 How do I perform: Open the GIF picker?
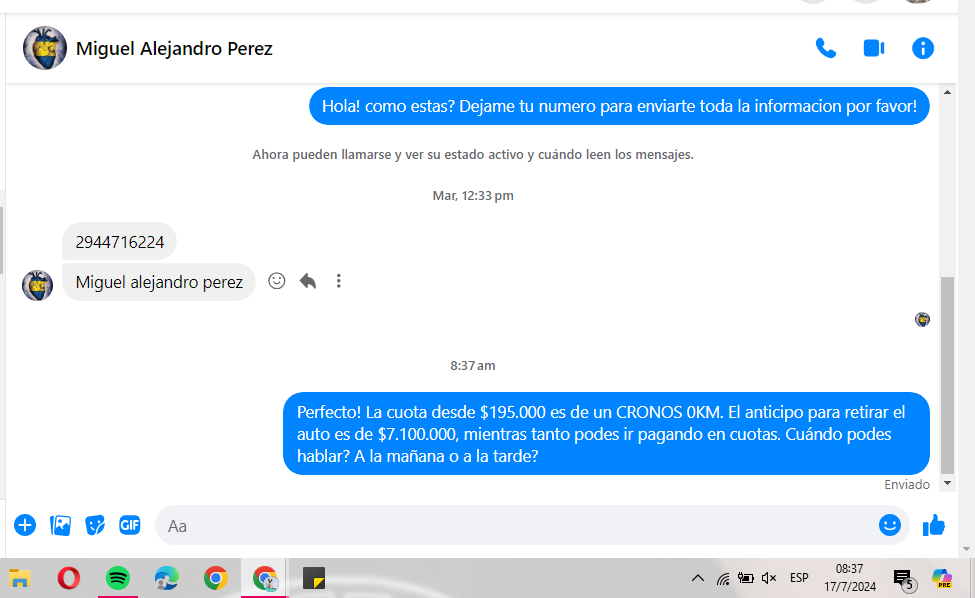pyautogui.click(x=130, y=525)
